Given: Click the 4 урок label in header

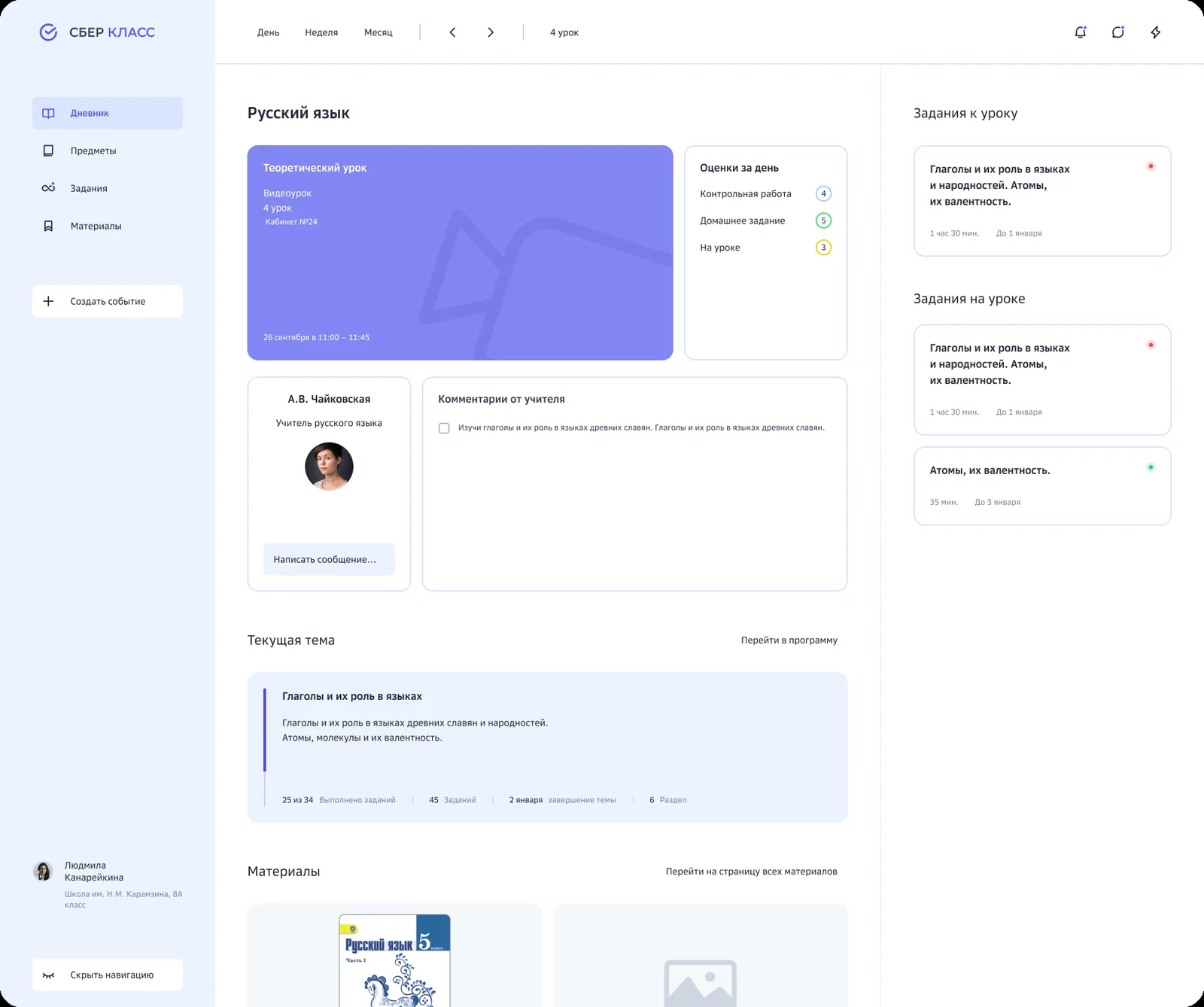Looking at the screenshot, I should tap(564, 32).
